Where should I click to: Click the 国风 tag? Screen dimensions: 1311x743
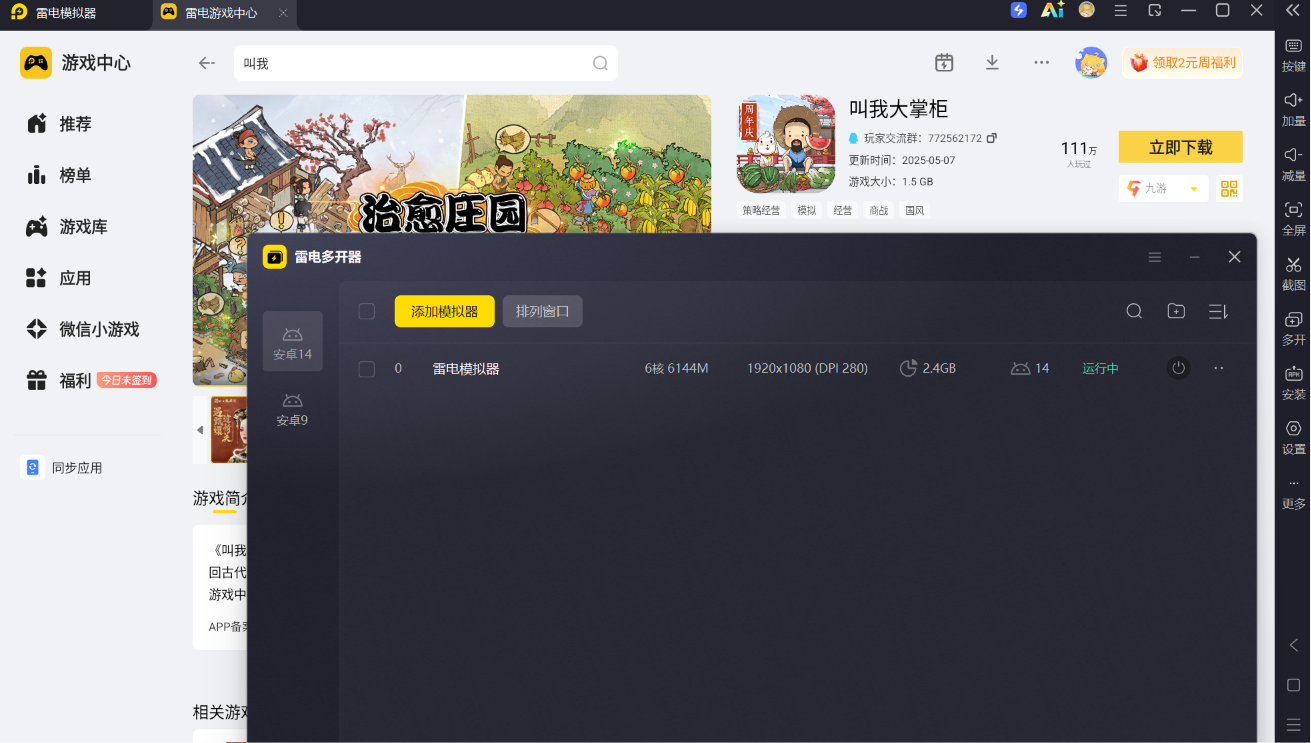pyautogui.click(x=915, y=211)
